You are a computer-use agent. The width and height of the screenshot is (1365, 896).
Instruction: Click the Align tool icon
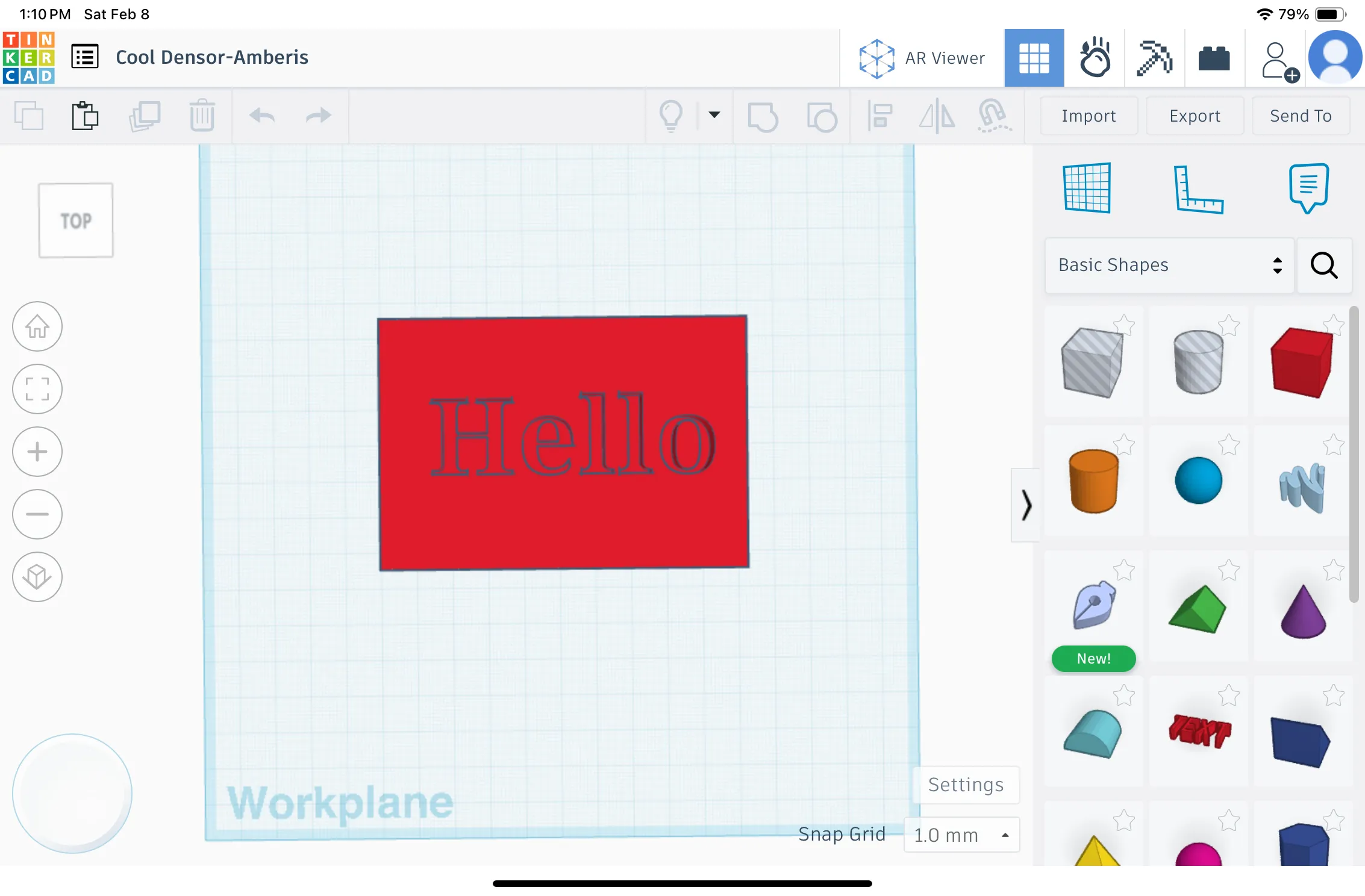pyautogui.click(x=880, y=116)
